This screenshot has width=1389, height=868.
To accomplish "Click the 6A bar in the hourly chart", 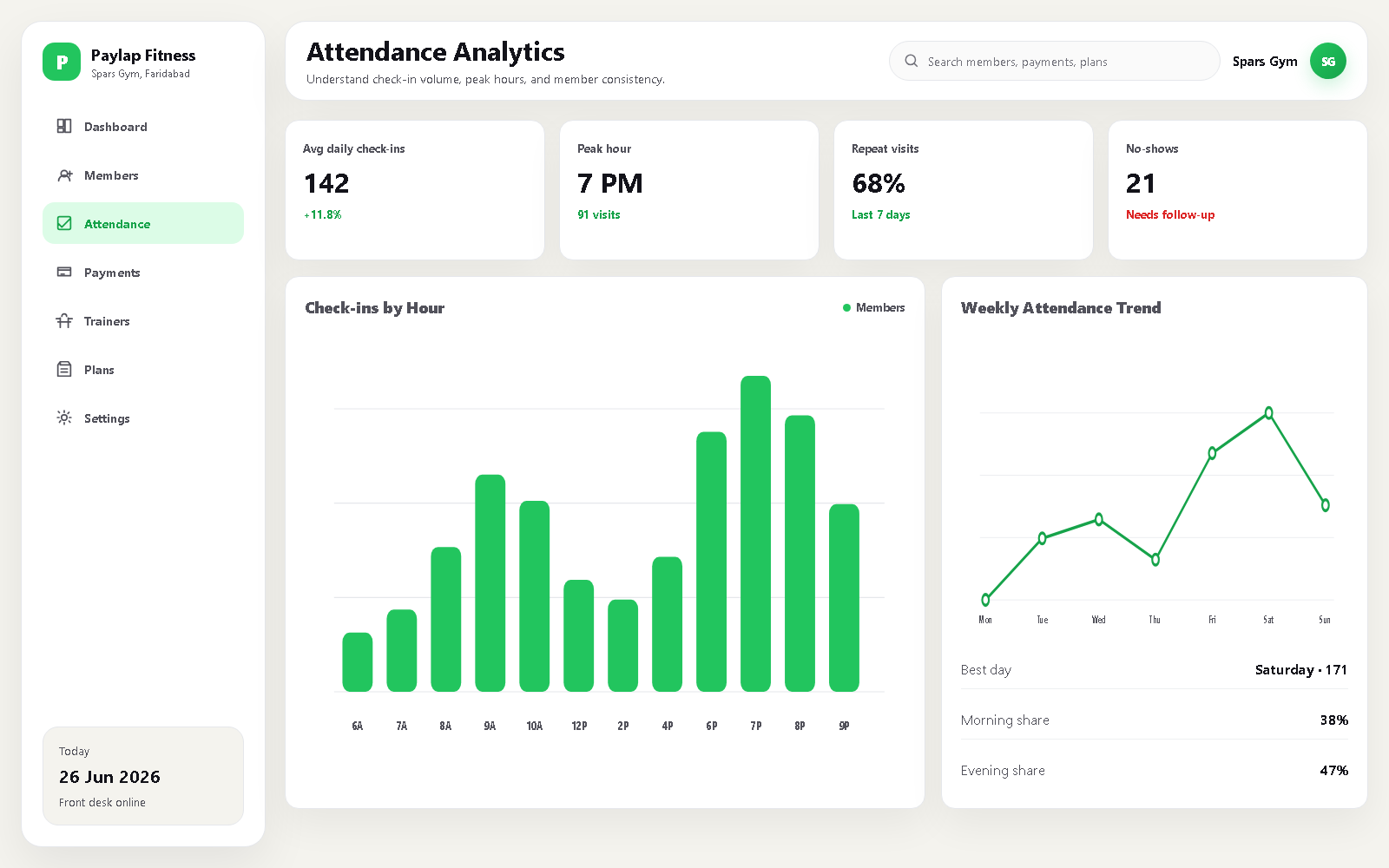I will coord(357,662).
